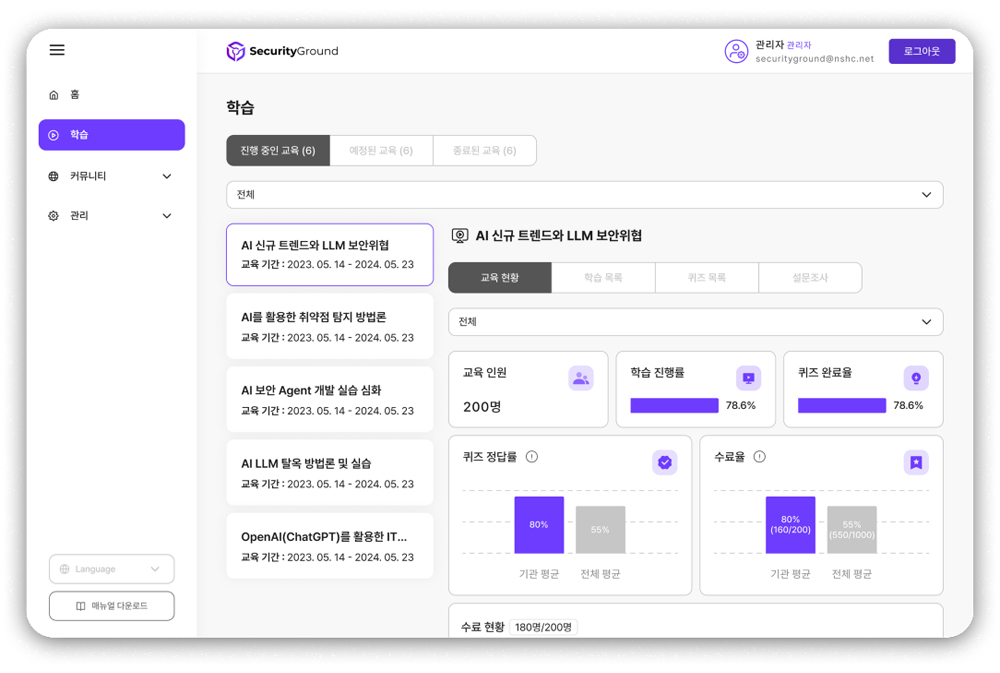Switch to the 퀴즈 목록 tab
Screen dimensions: 1000x673
[707, 278]
